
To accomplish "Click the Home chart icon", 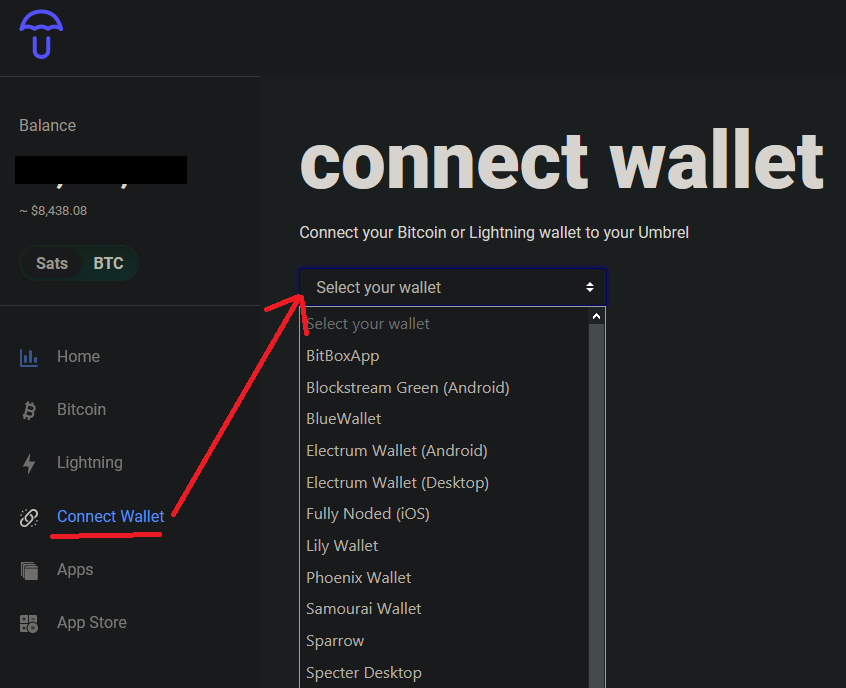I will point(29,357).
